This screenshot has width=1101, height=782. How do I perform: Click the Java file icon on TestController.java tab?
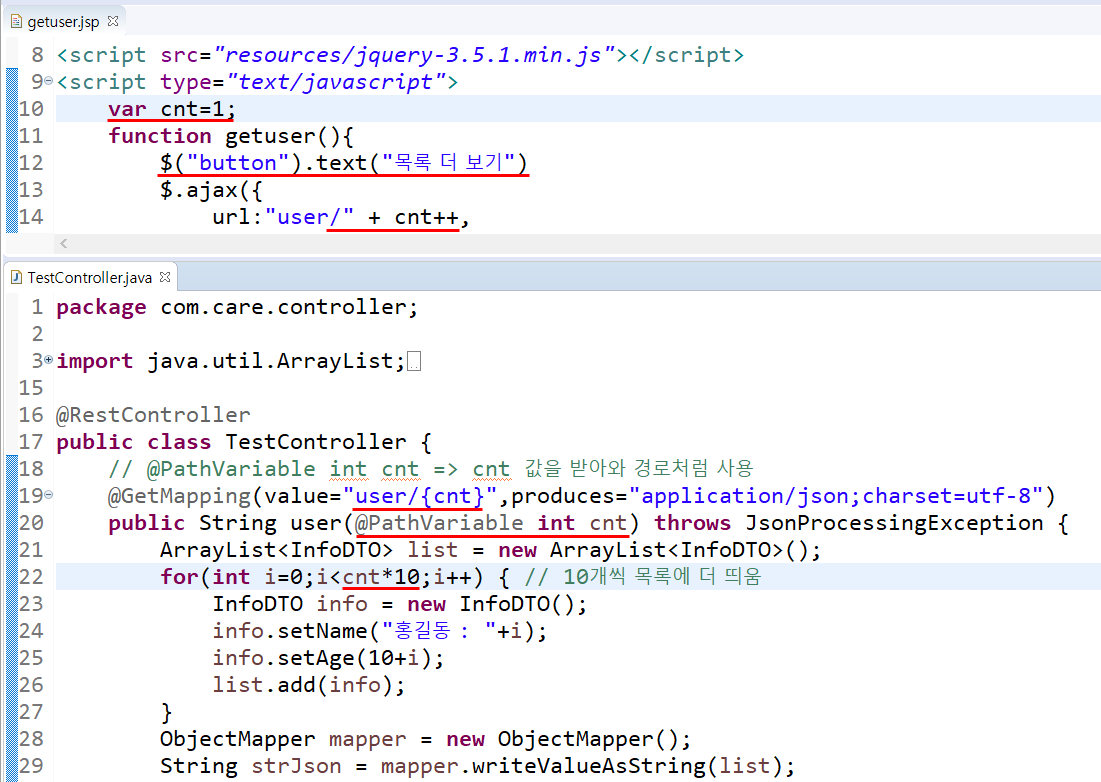pos(17,278)
